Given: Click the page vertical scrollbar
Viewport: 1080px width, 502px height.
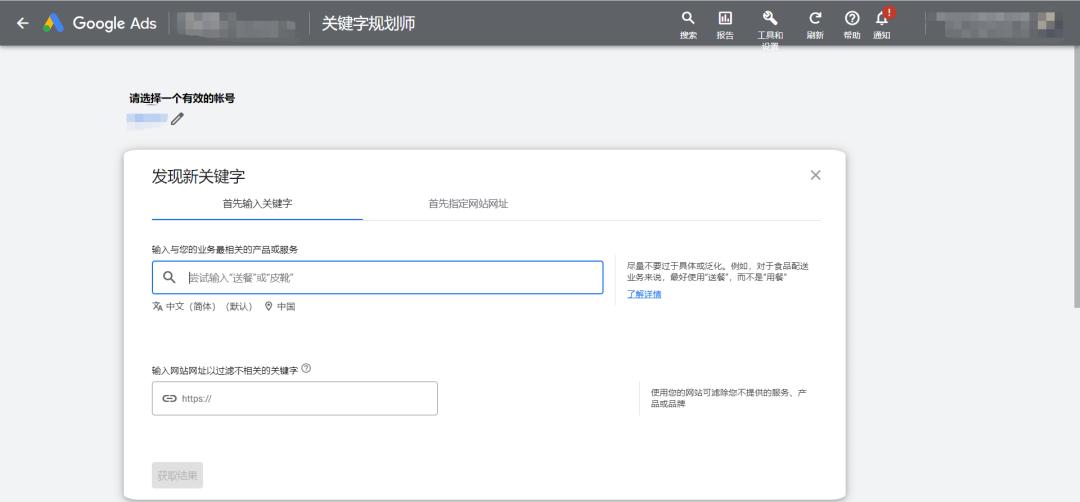Looking at the screenshot, I should point(1077,176).
